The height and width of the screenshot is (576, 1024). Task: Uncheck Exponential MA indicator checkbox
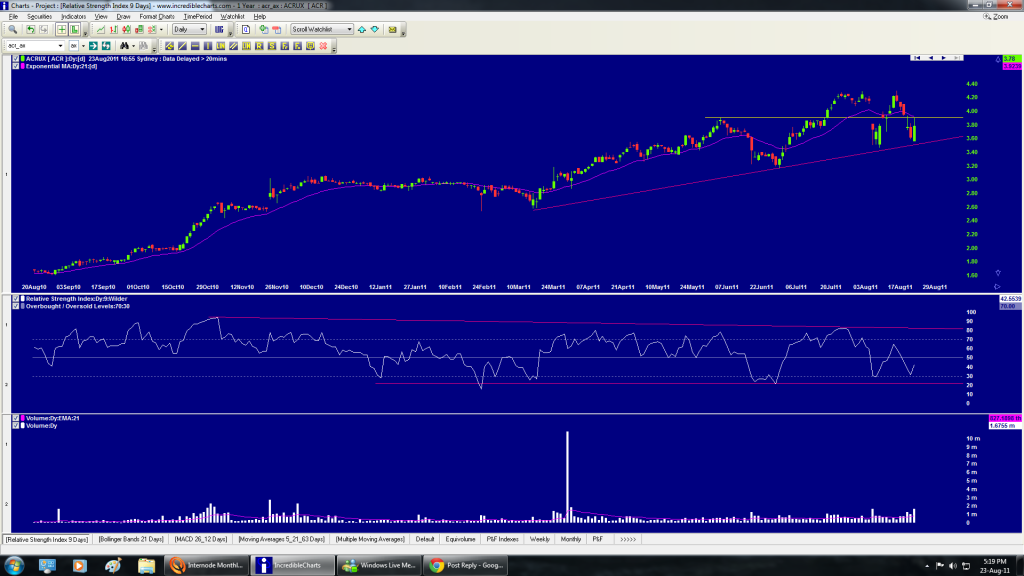[x=16, y=66]
